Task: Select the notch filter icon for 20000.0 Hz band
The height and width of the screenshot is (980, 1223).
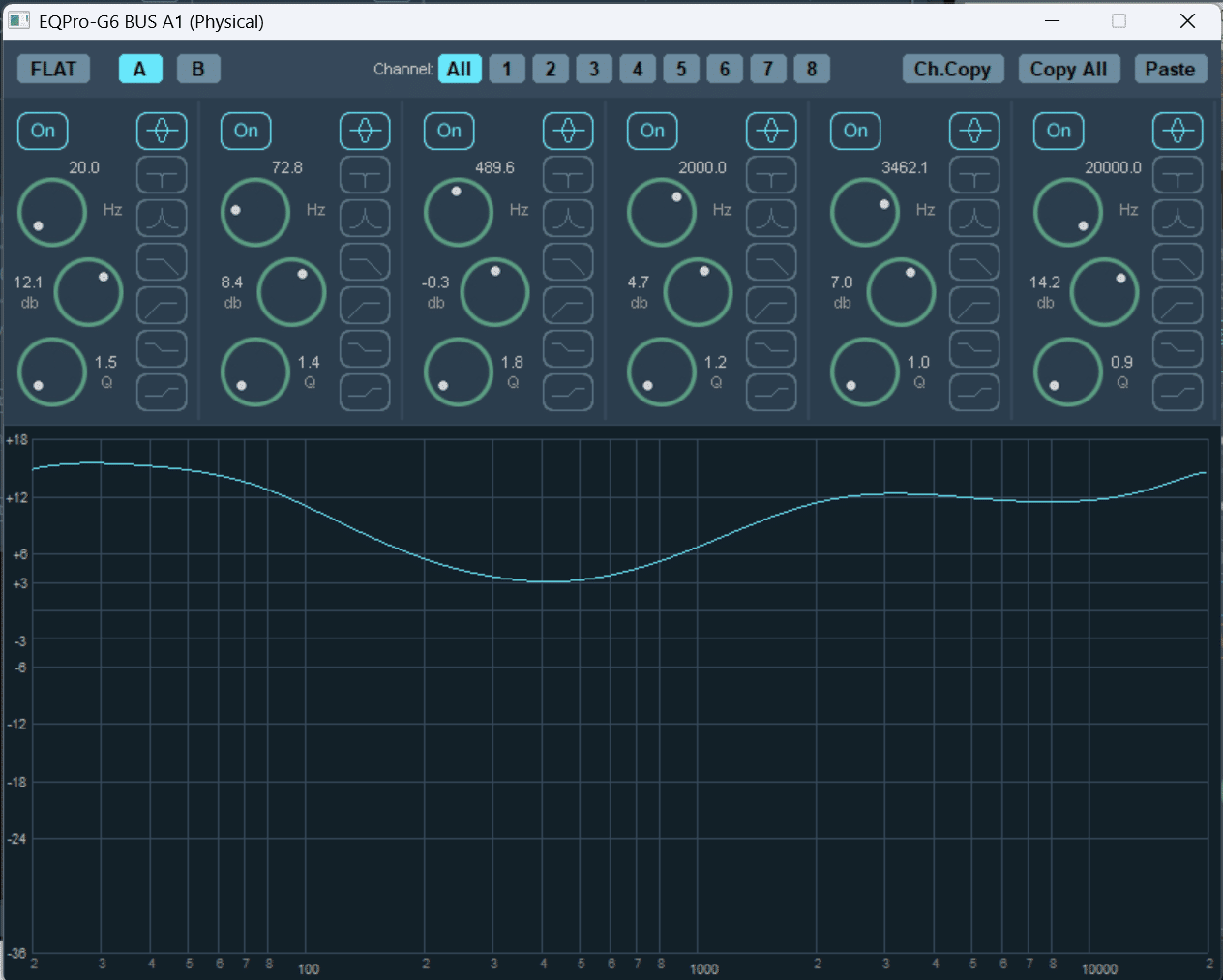Action: (1178, 175)
